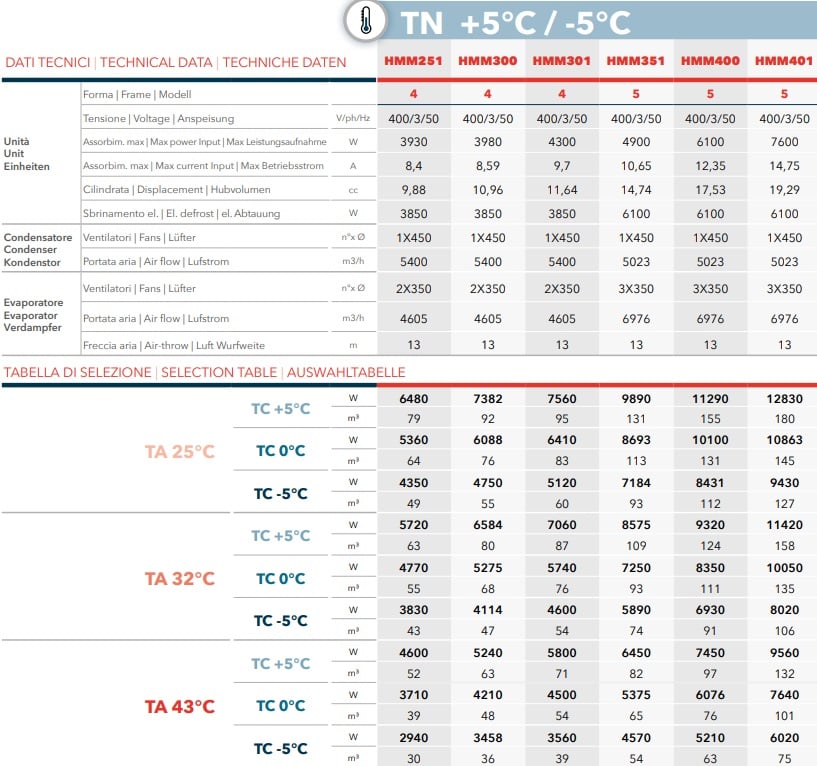This screenshot has width=817, height=766.
Task: Select the 'Unità Unit Einheiten' group label
Action: tap(27, 154)
